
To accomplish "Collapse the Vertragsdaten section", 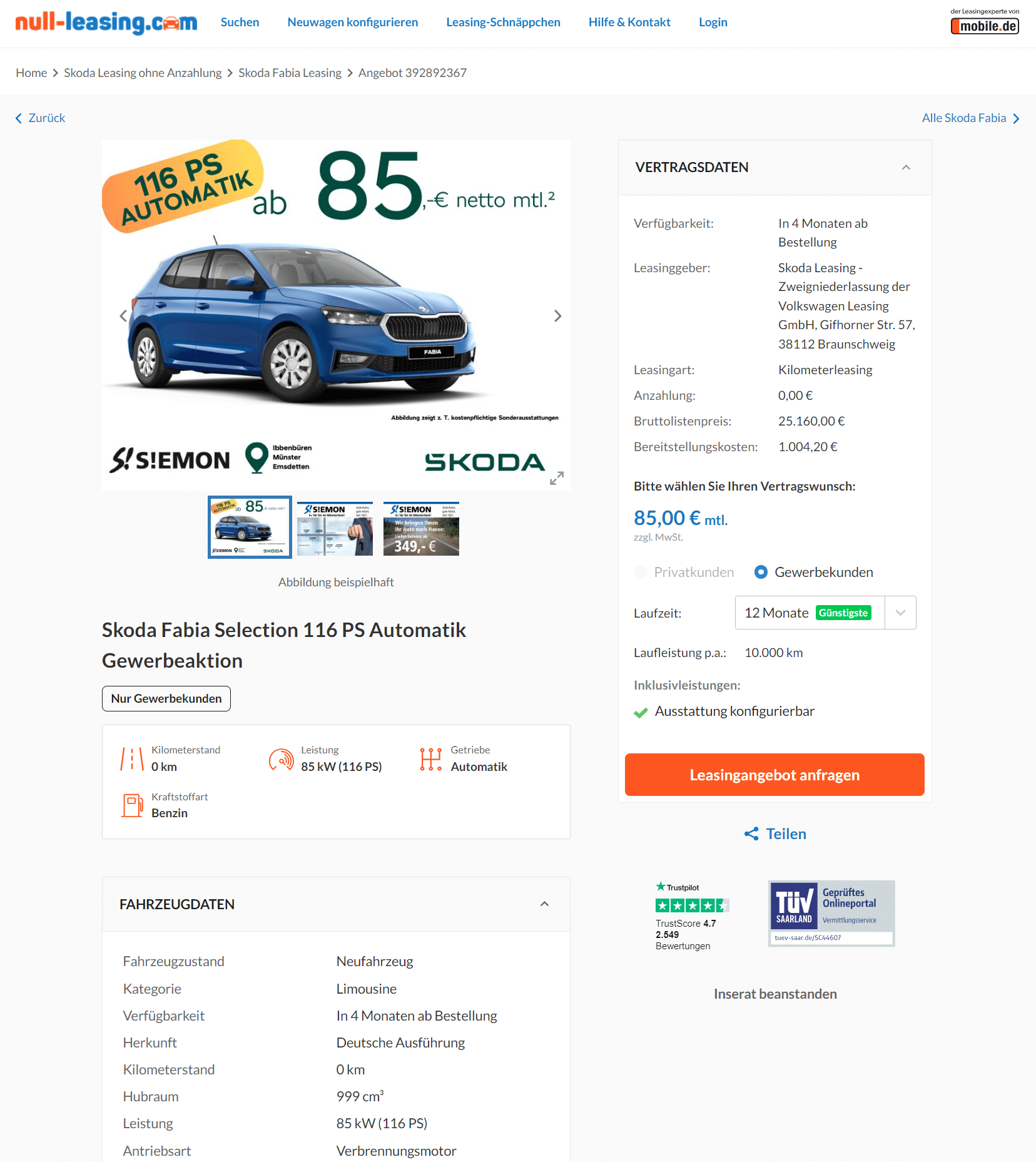I will coord(906,167).
